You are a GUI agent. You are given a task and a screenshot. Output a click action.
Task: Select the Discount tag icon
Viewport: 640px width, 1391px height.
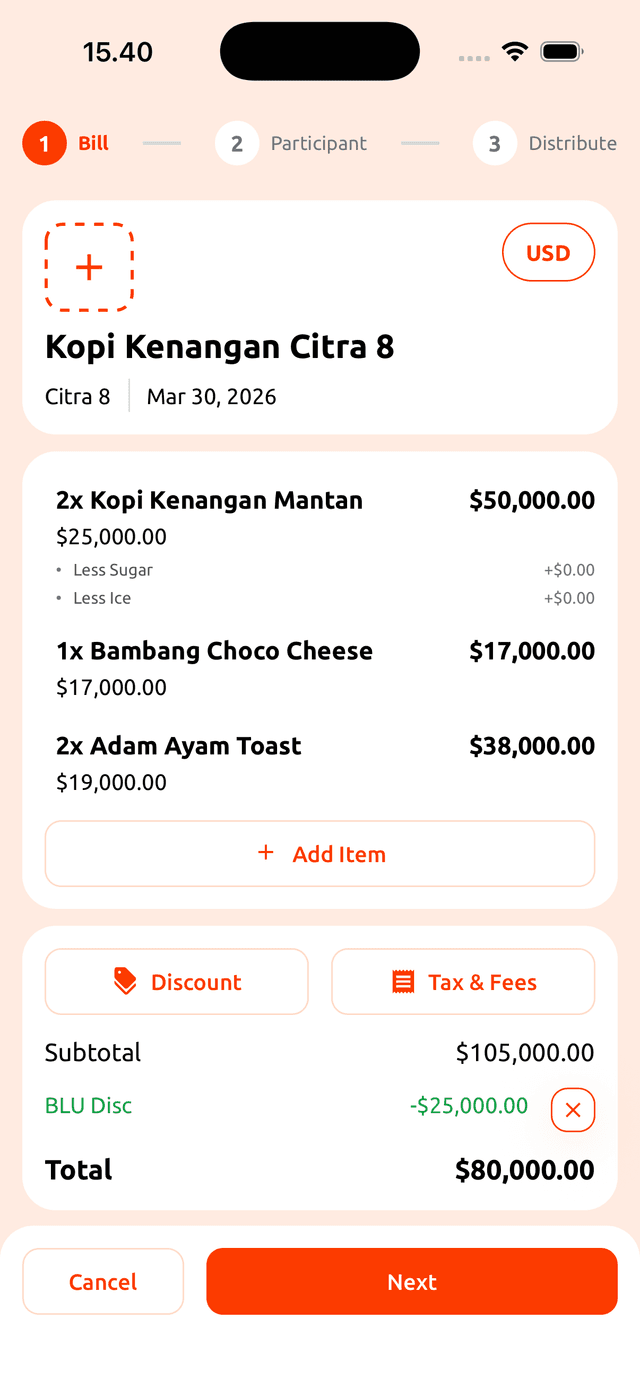pos(125,981)
